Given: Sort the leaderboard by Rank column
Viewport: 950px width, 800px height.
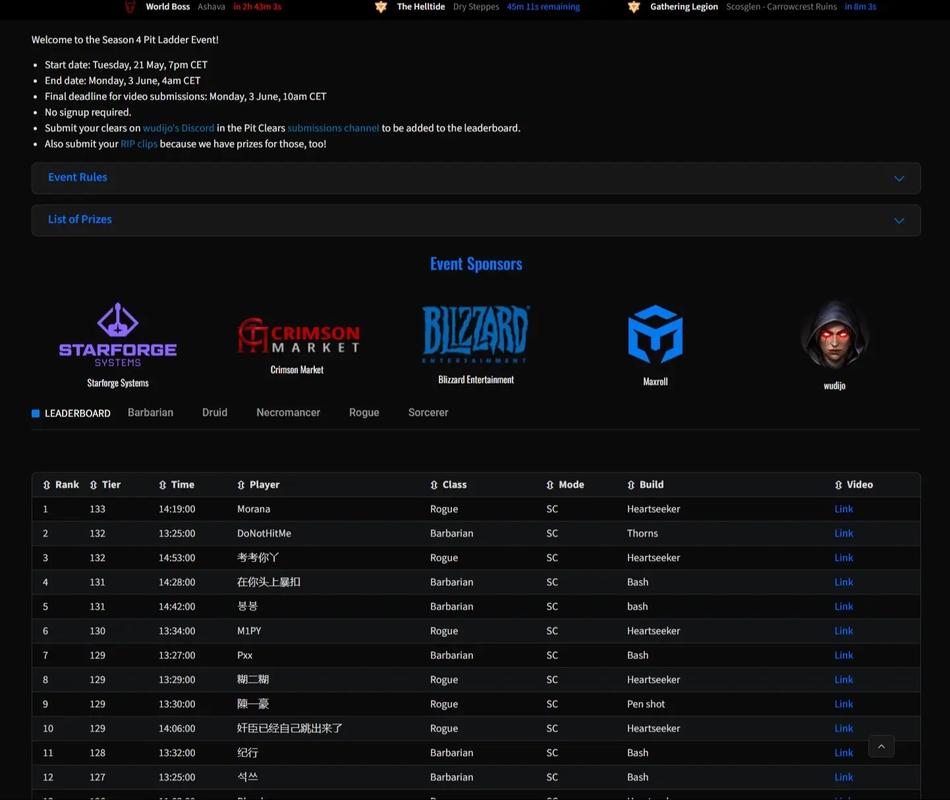Looking at the screenshot, I should click(x=61, y=485).
